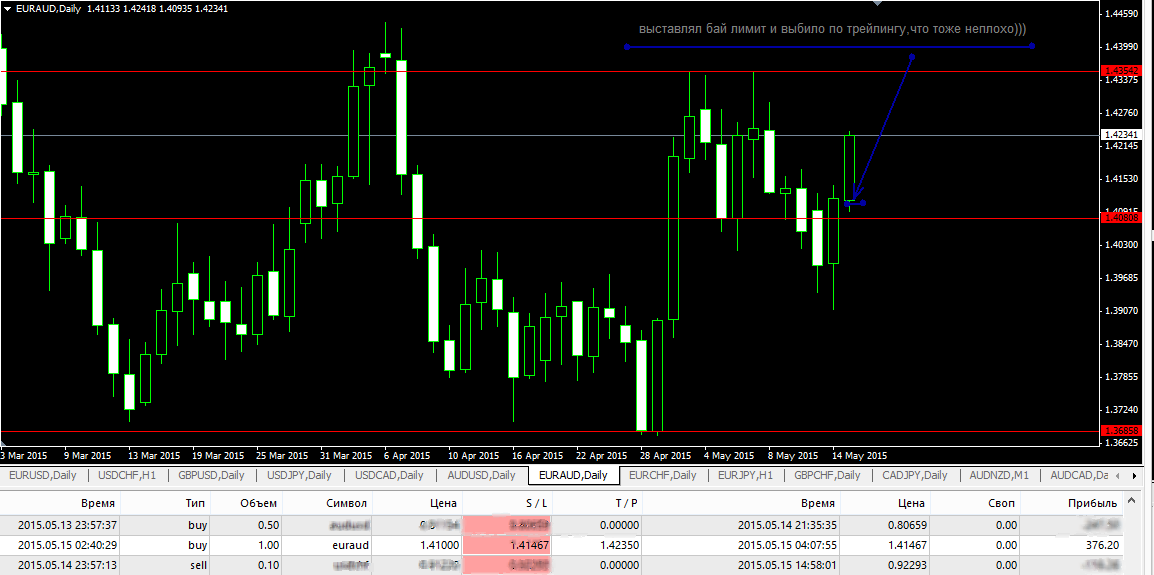Click the active EURAUD,Daily tab
This screenshot has height=575, width=1154.
click(573, 475)
